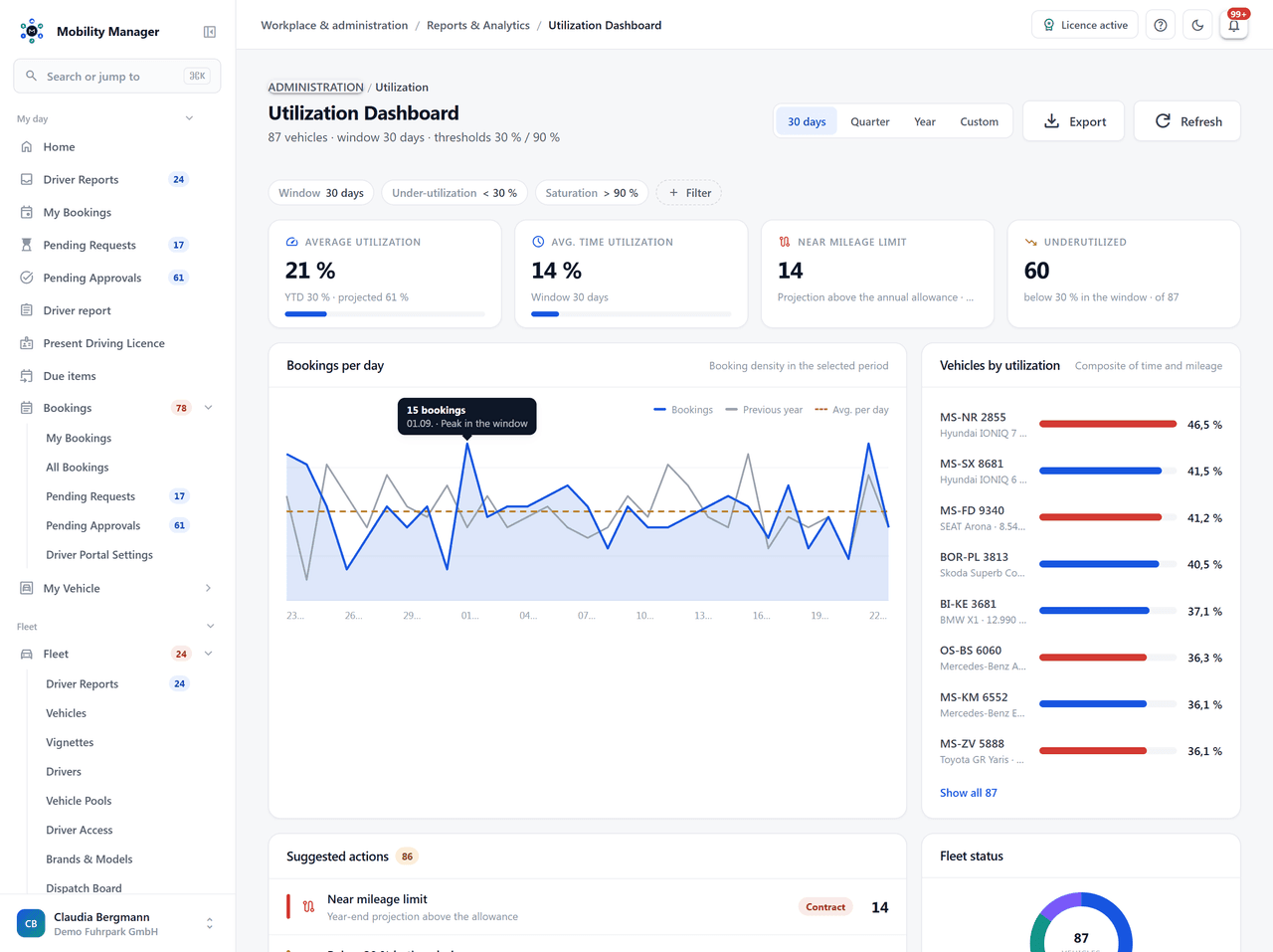Expand the My Vehicle submenu
Viewport: 1273px width, 952px height.
tap(208, 589)
